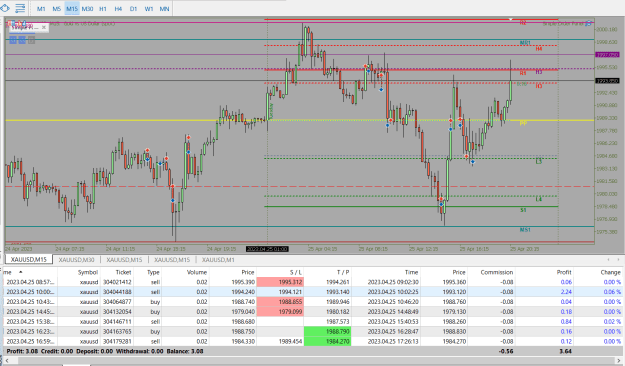Select trade row with ticket 304146711
Viewport: 625px width, 366px height.
312,322
